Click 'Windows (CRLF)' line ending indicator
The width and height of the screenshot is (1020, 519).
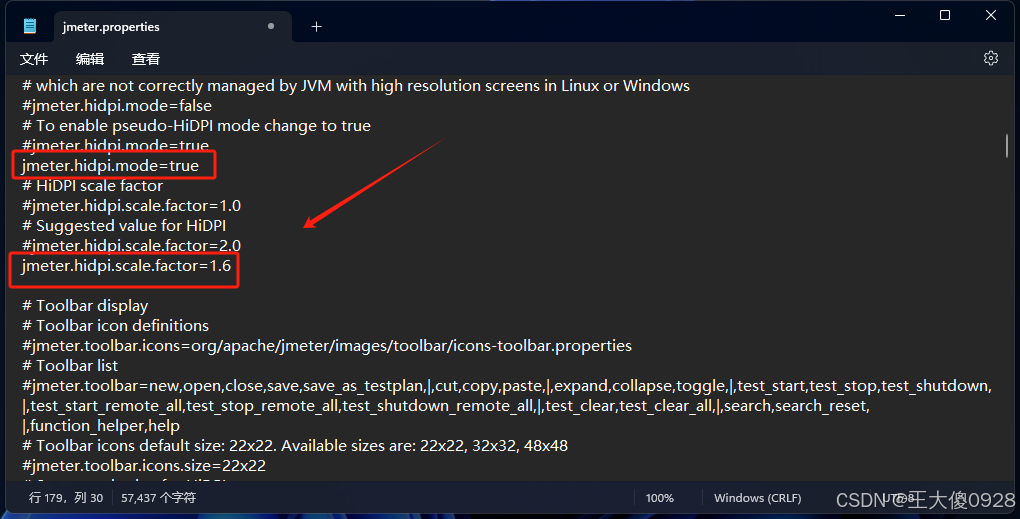(x=757, y=498)
